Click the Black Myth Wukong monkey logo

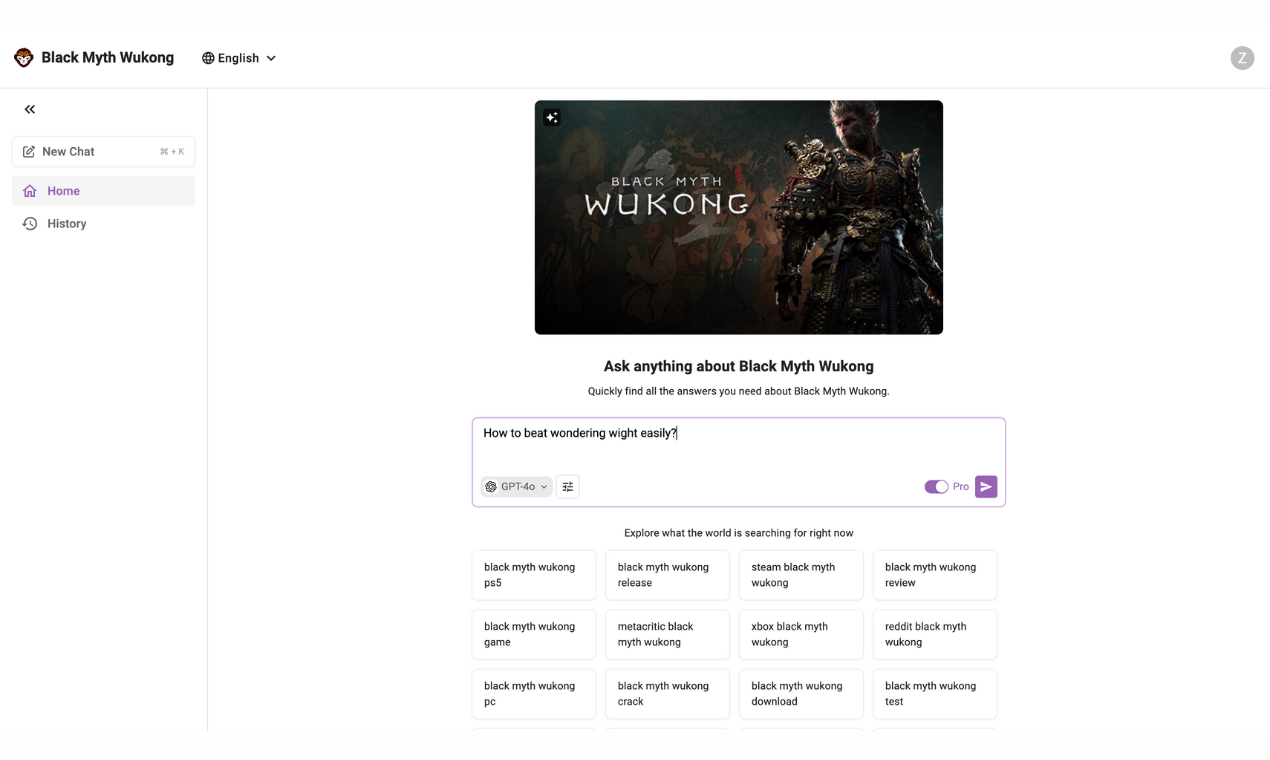point(24,58)
